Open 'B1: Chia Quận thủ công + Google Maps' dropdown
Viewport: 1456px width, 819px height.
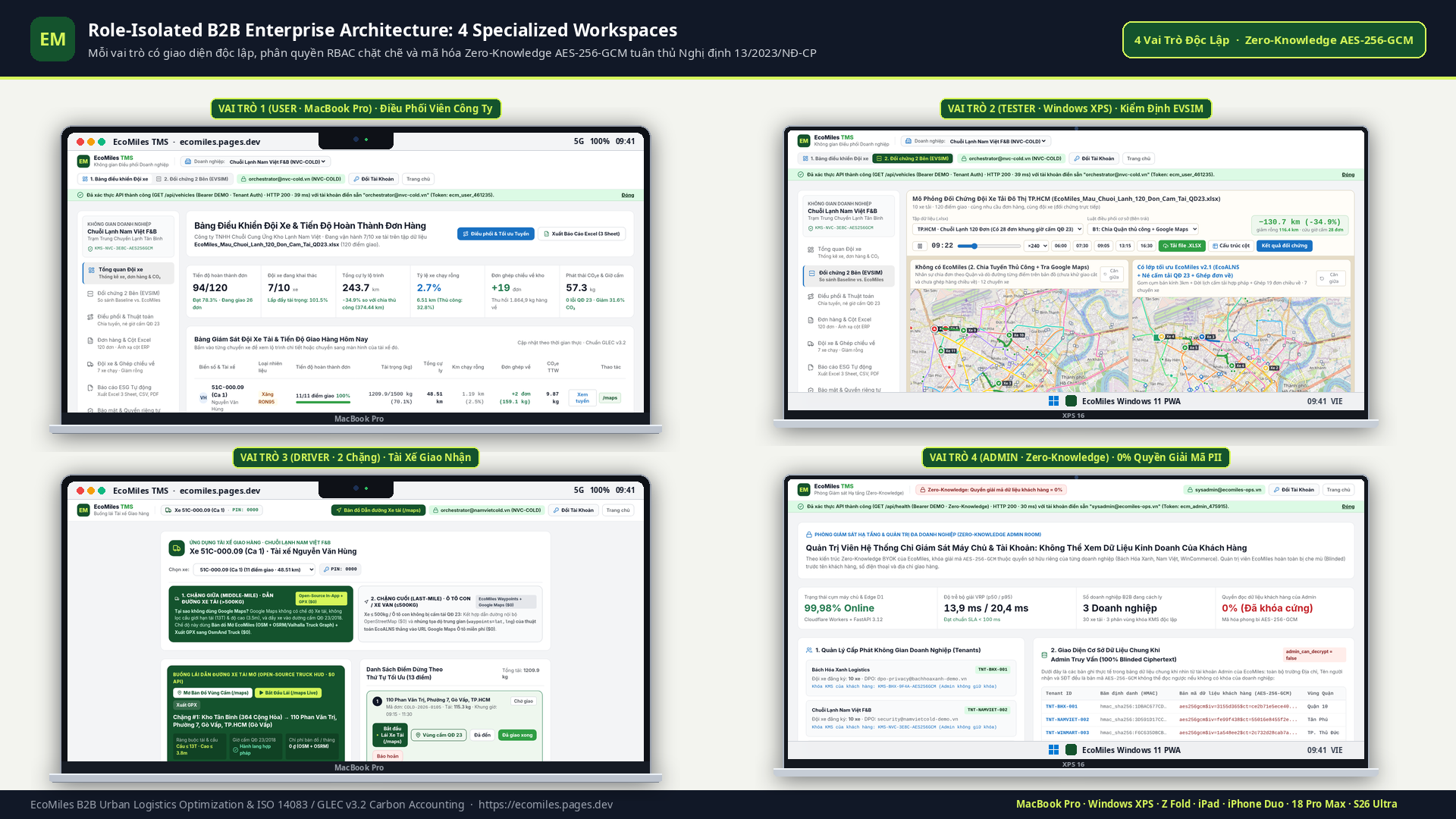[1144, 229]
